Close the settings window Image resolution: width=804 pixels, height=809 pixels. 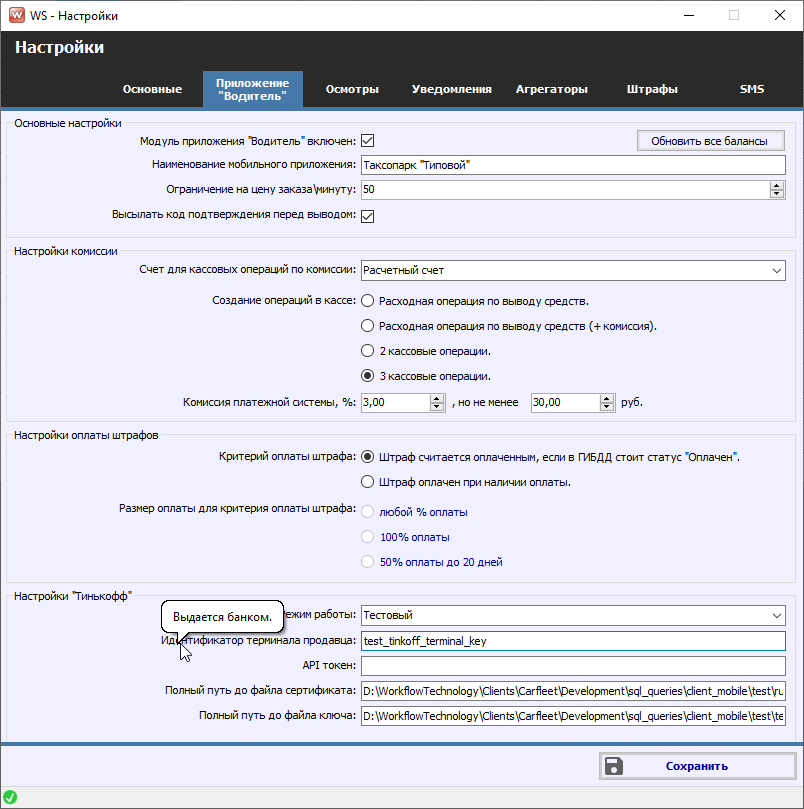pyautogui.click(x=780, y=15)
